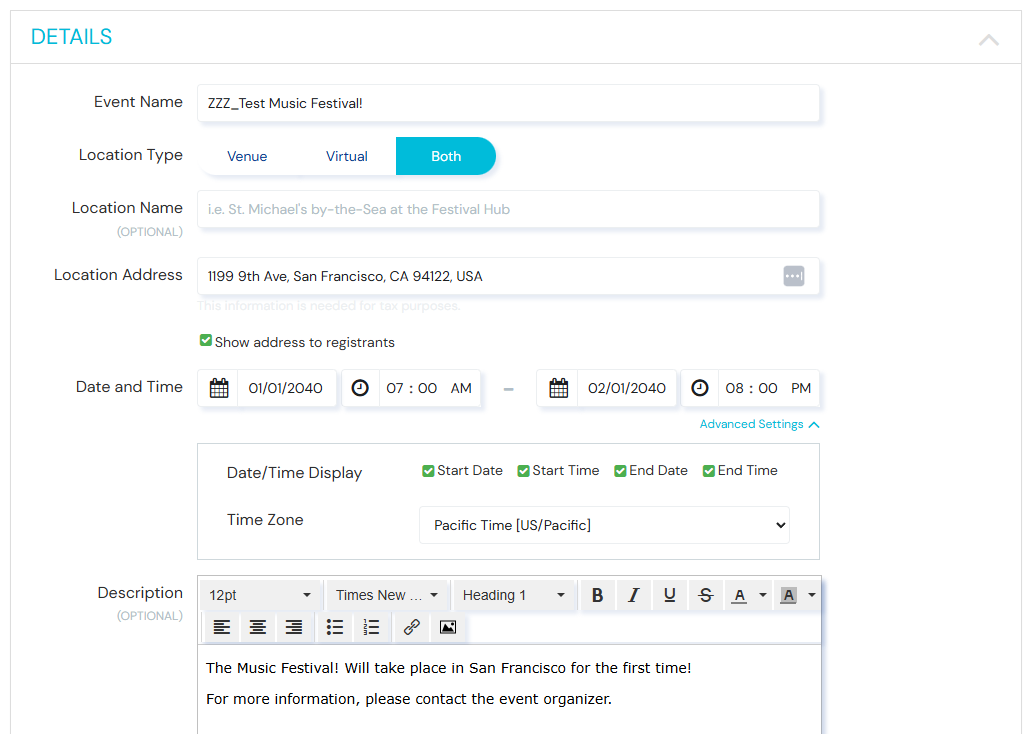Select Virtual location type

point(346,156)
